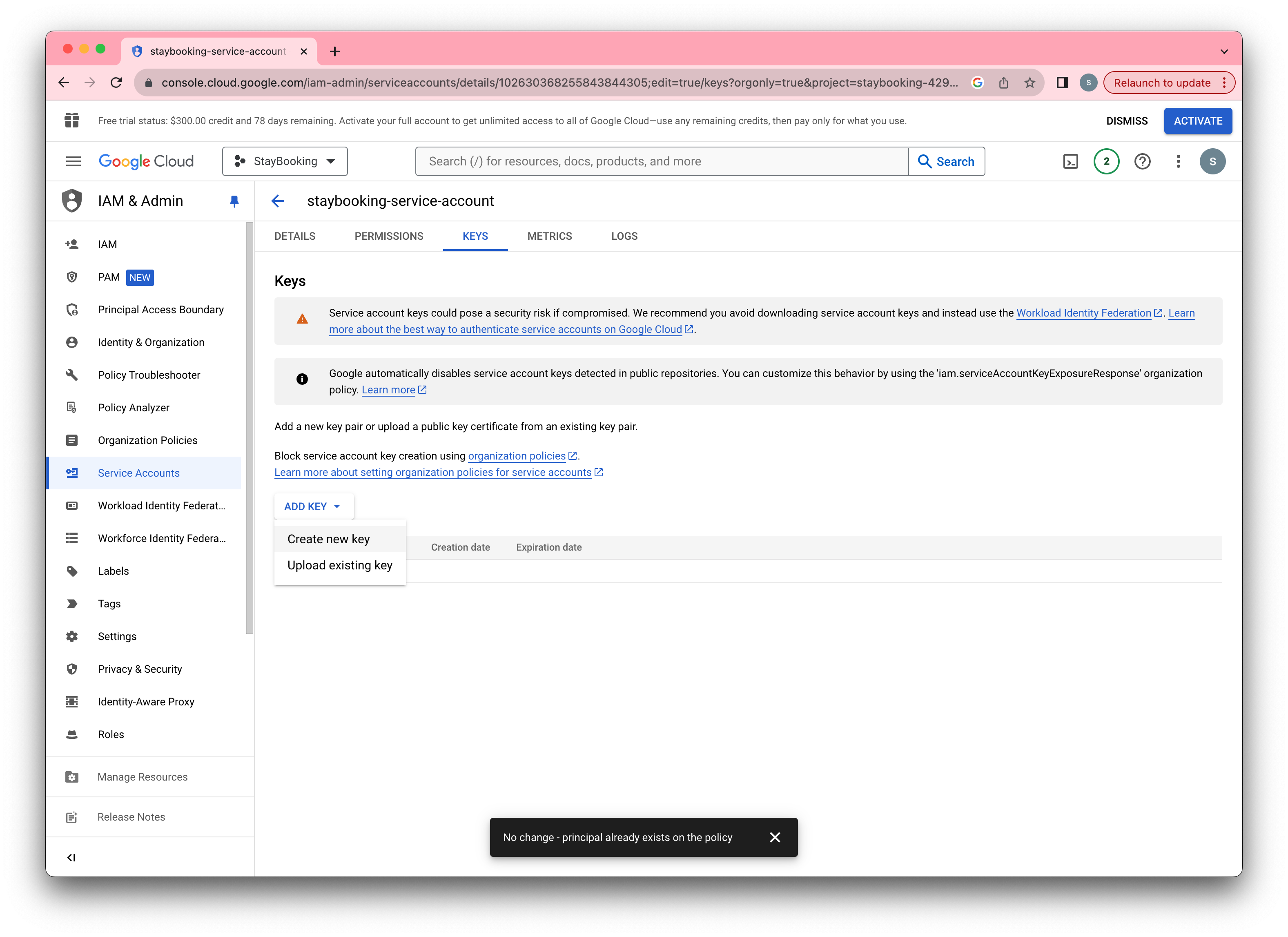Screen dimensions: 1288x937
Task: Click ACTIVATE account button
Action: (x=1197, y=121)
